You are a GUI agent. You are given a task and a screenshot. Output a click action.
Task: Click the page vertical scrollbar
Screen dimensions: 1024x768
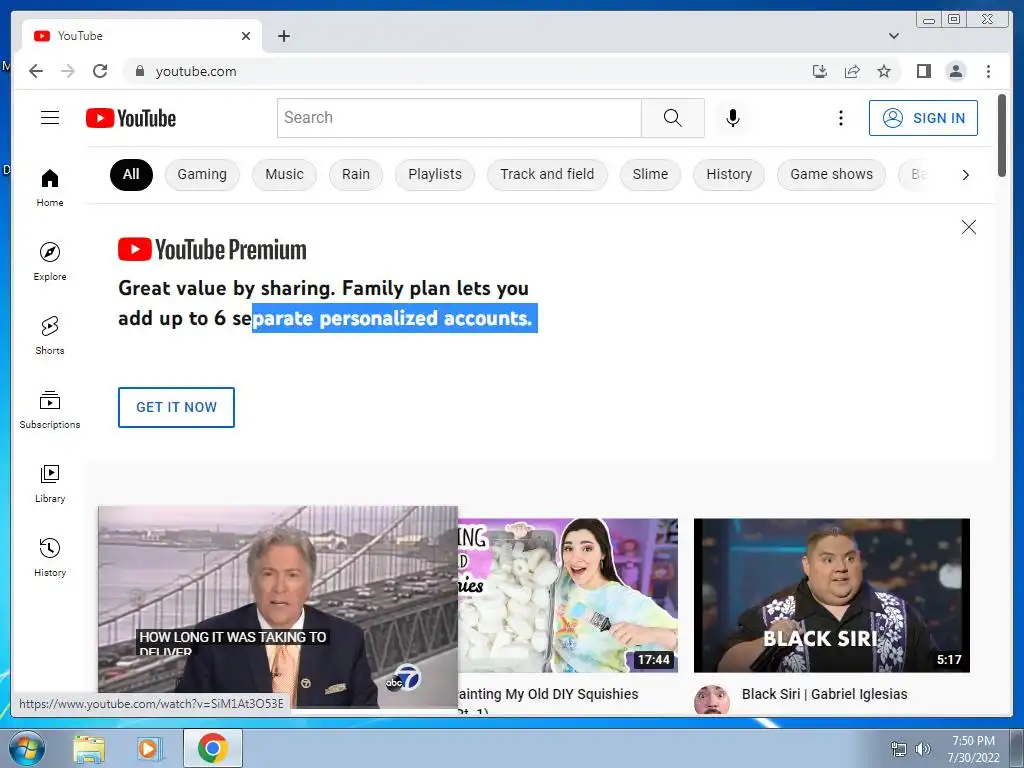[x=1002, y=135]
